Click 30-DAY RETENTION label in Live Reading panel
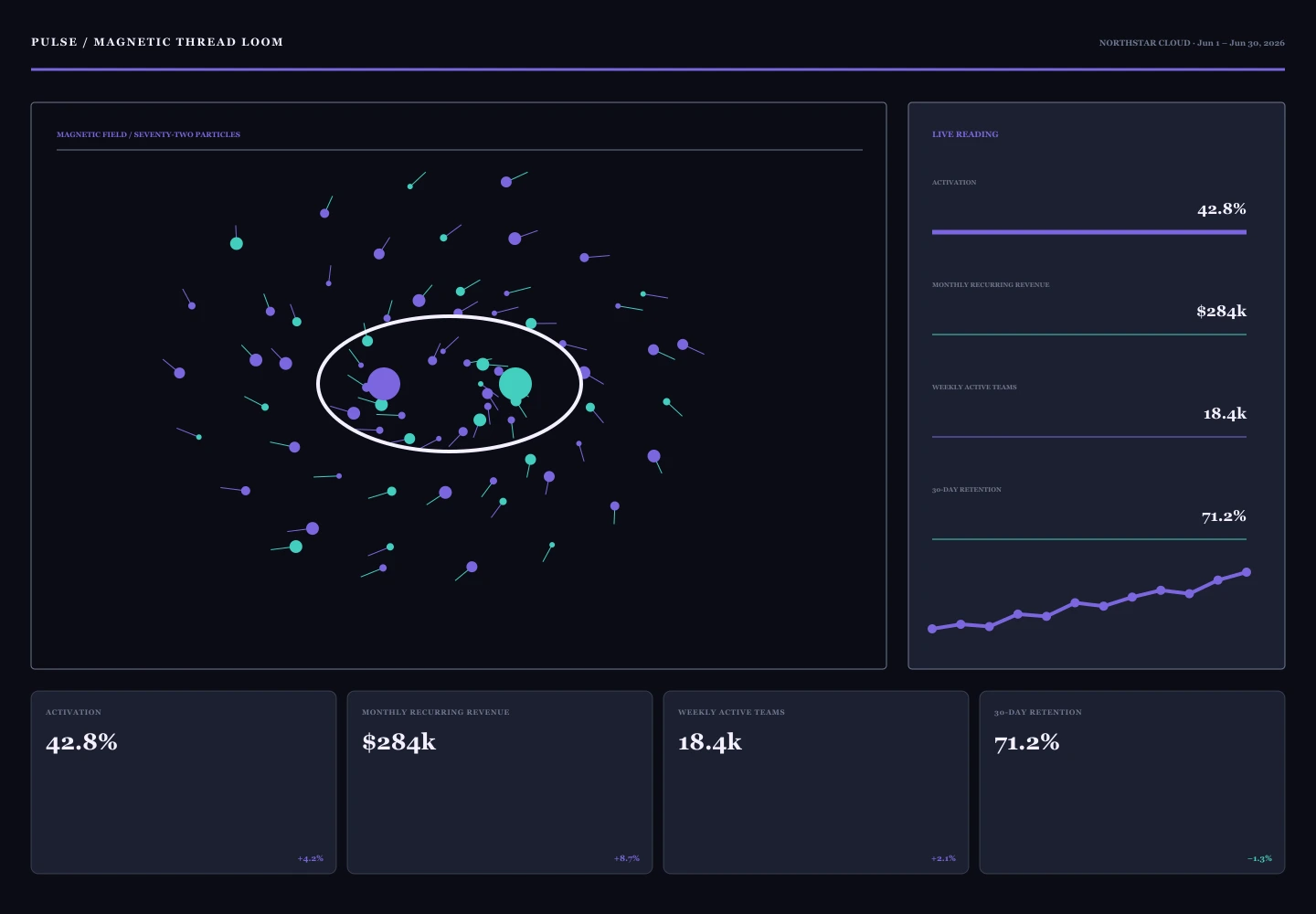The image size is (1316, 914). pyautogui.click(x=967, y=490)
